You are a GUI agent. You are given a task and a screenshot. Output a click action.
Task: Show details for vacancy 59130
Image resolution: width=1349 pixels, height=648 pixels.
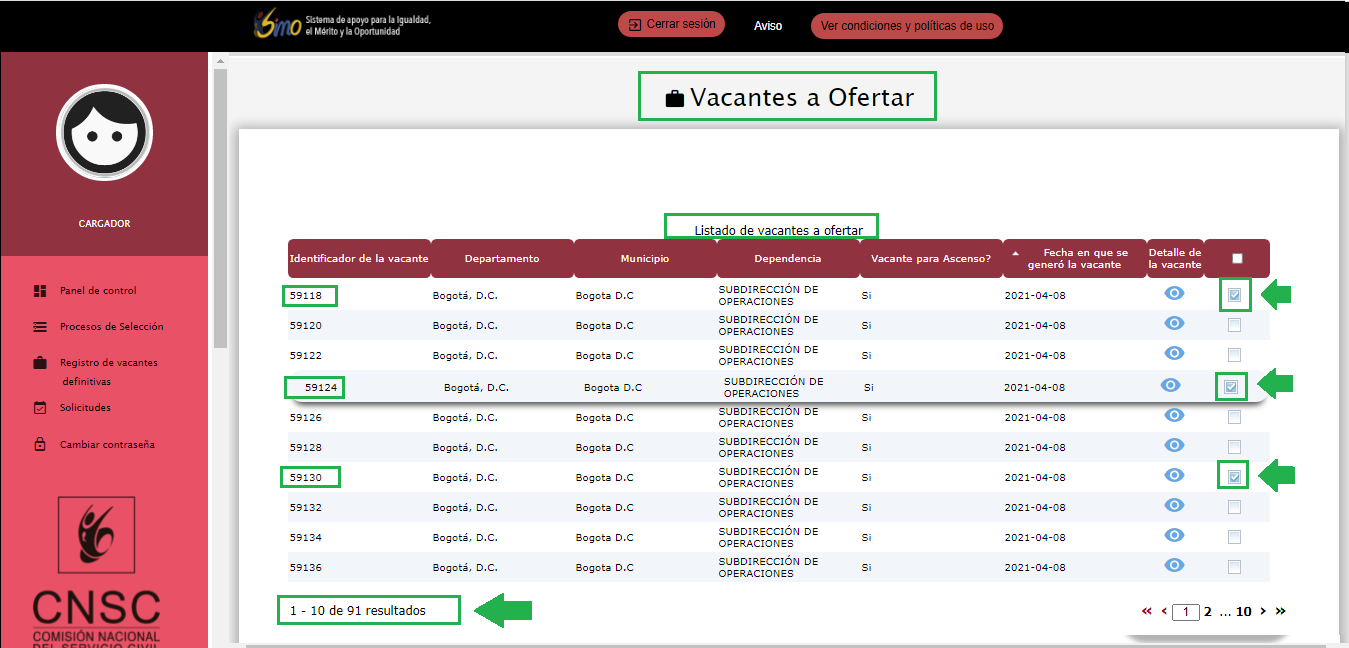pyautogui.click(x=1174, y=475)
